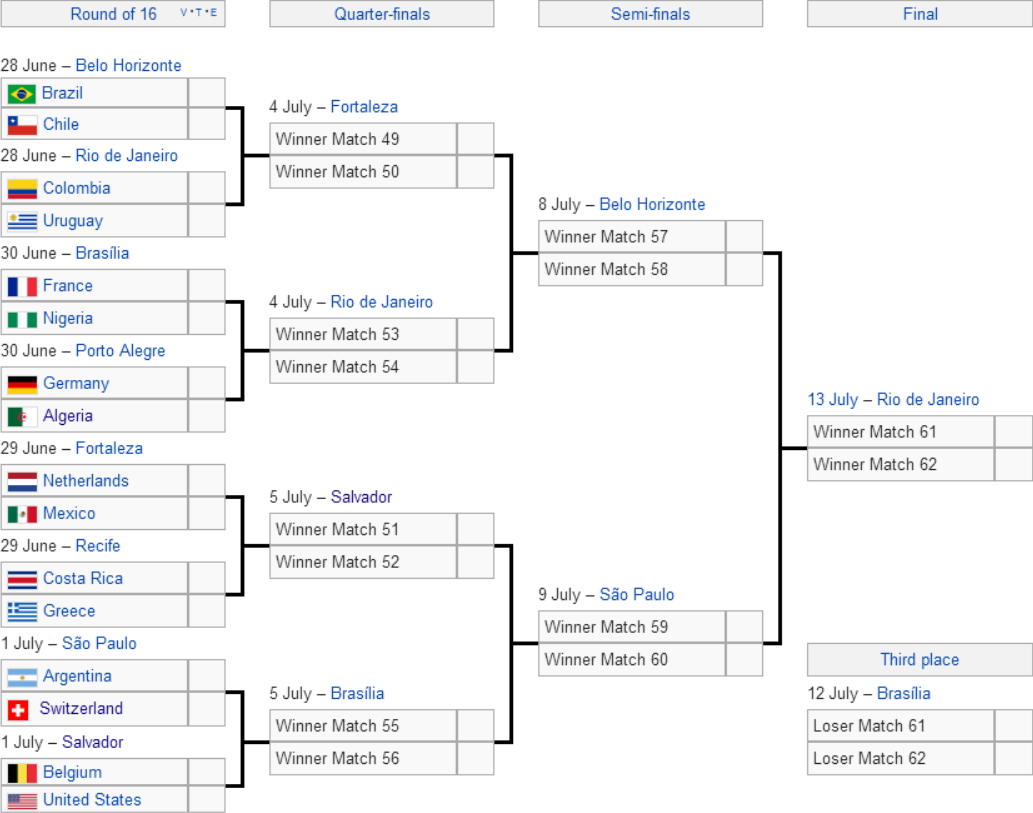The width and height of the screenshot is (1033, 813).
Task: Click the Germany flag icon
Action: [22, 384]
